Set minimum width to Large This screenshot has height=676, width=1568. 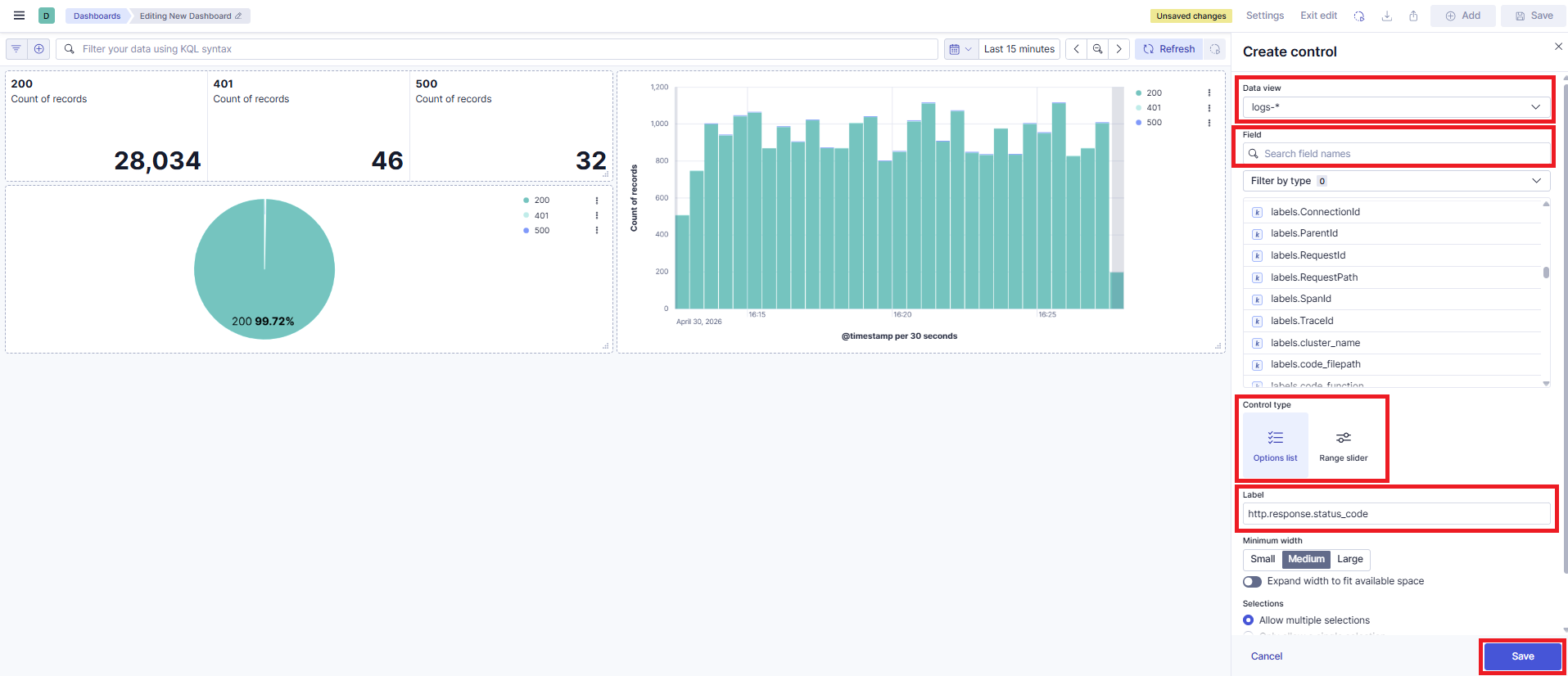pyautogui.click(x=1350, y=560)
